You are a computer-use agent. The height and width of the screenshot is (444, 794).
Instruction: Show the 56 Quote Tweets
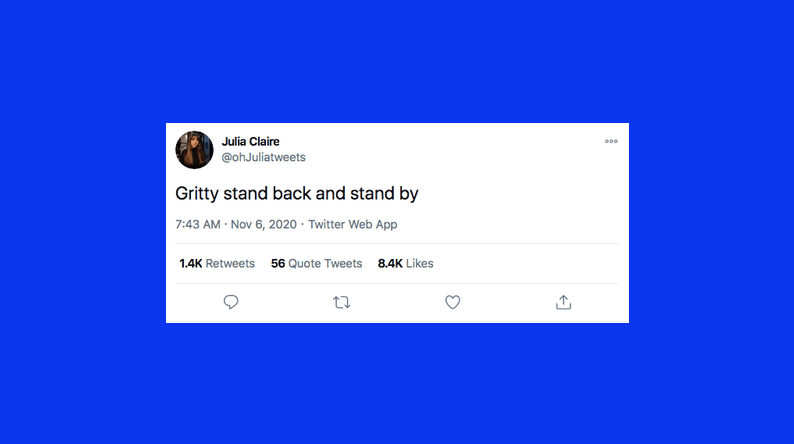click(316, 263)
